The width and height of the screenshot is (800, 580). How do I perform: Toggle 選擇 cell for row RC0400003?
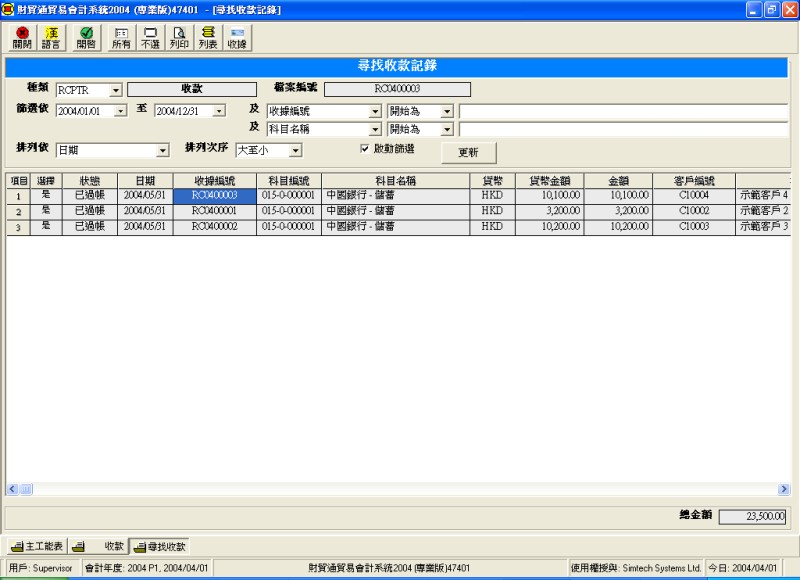click(x=46, y=195)
